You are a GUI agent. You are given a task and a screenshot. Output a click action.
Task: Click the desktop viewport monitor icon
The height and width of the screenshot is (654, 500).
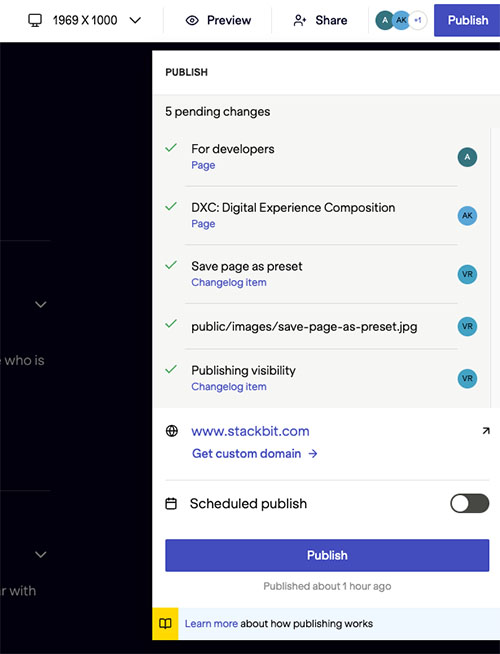click(35, 20)
